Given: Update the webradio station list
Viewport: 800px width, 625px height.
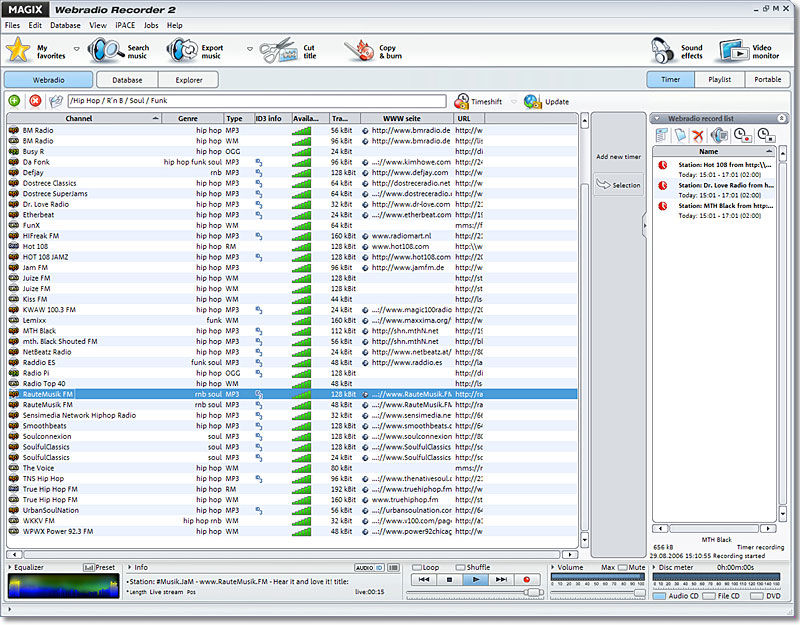Looking at the screenshot, I should click(546, 102).
